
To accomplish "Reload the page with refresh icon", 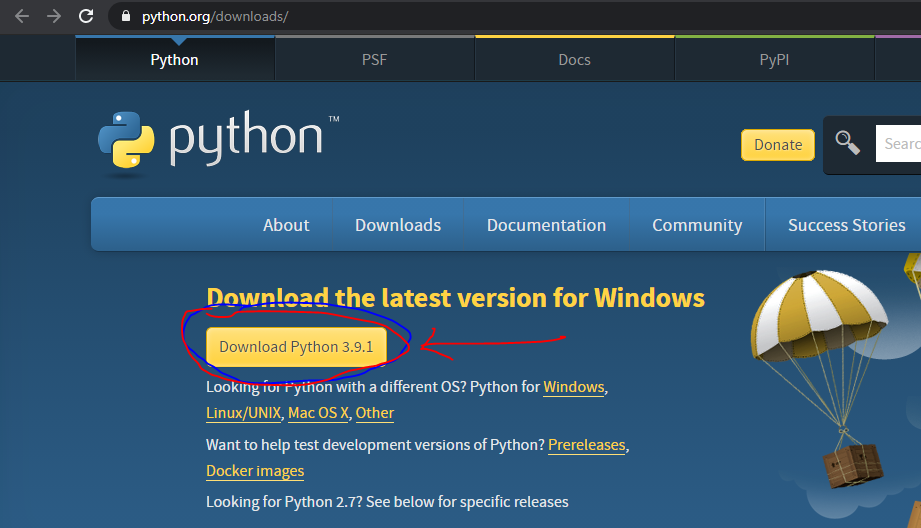I will pyautogui.click(x=86, y=16).
